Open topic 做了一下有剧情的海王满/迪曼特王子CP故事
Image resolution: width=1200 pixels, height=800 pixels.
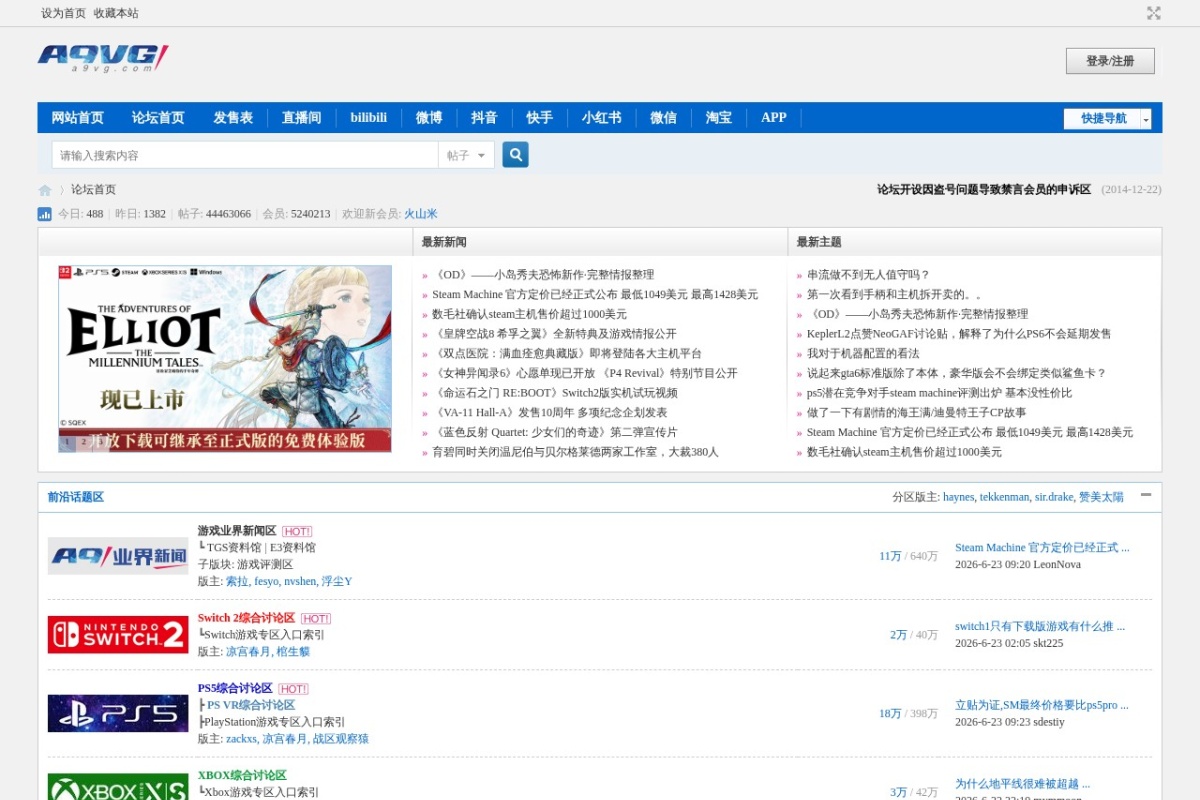(x=916, y=413)
